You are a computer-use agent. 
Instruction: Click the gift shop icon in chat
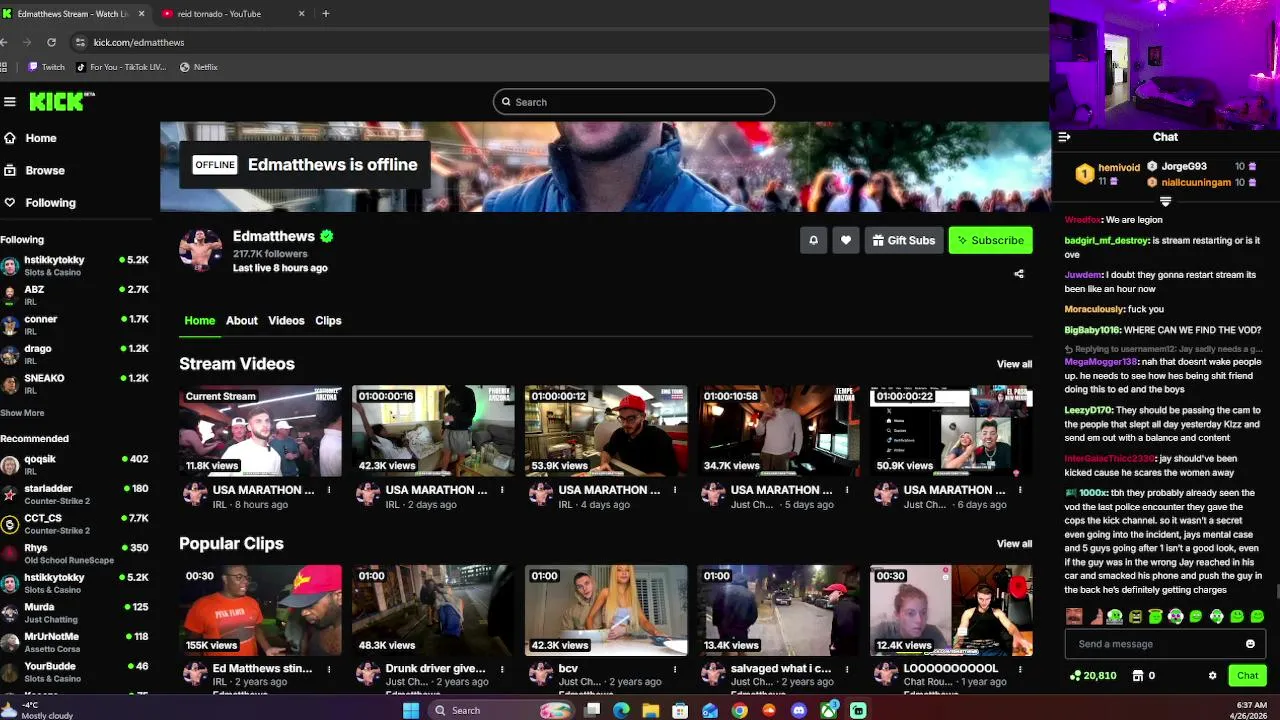[1137, 676]
